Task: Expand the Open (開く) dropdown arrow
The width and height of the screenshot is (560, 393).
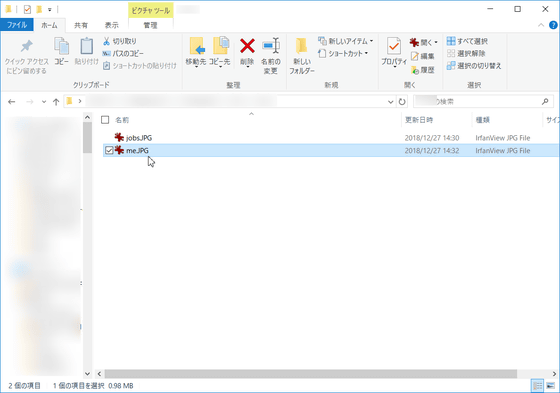Action: tap(436, 43)
